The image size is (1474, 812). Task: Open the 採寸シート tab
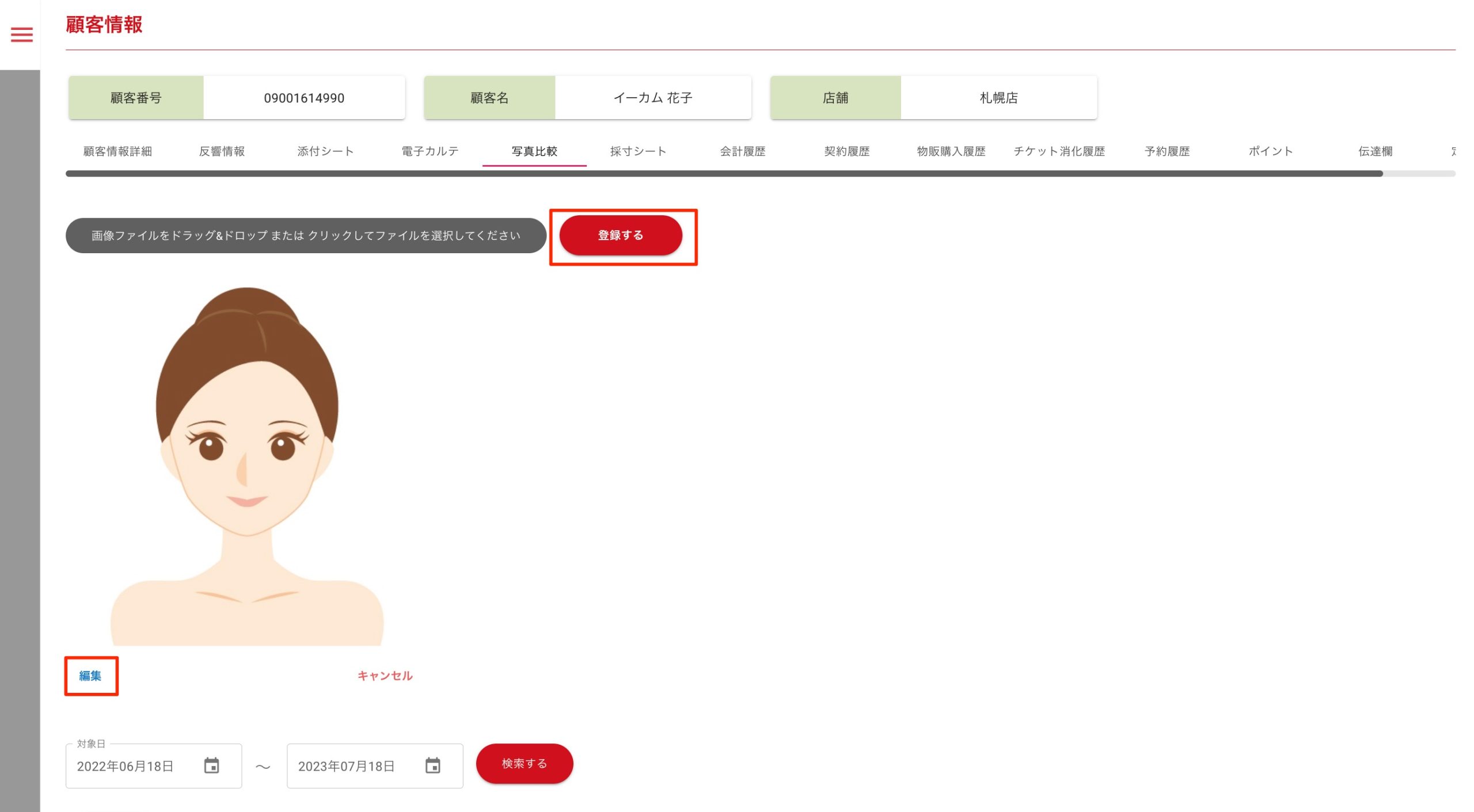click(x=638, y=151)
